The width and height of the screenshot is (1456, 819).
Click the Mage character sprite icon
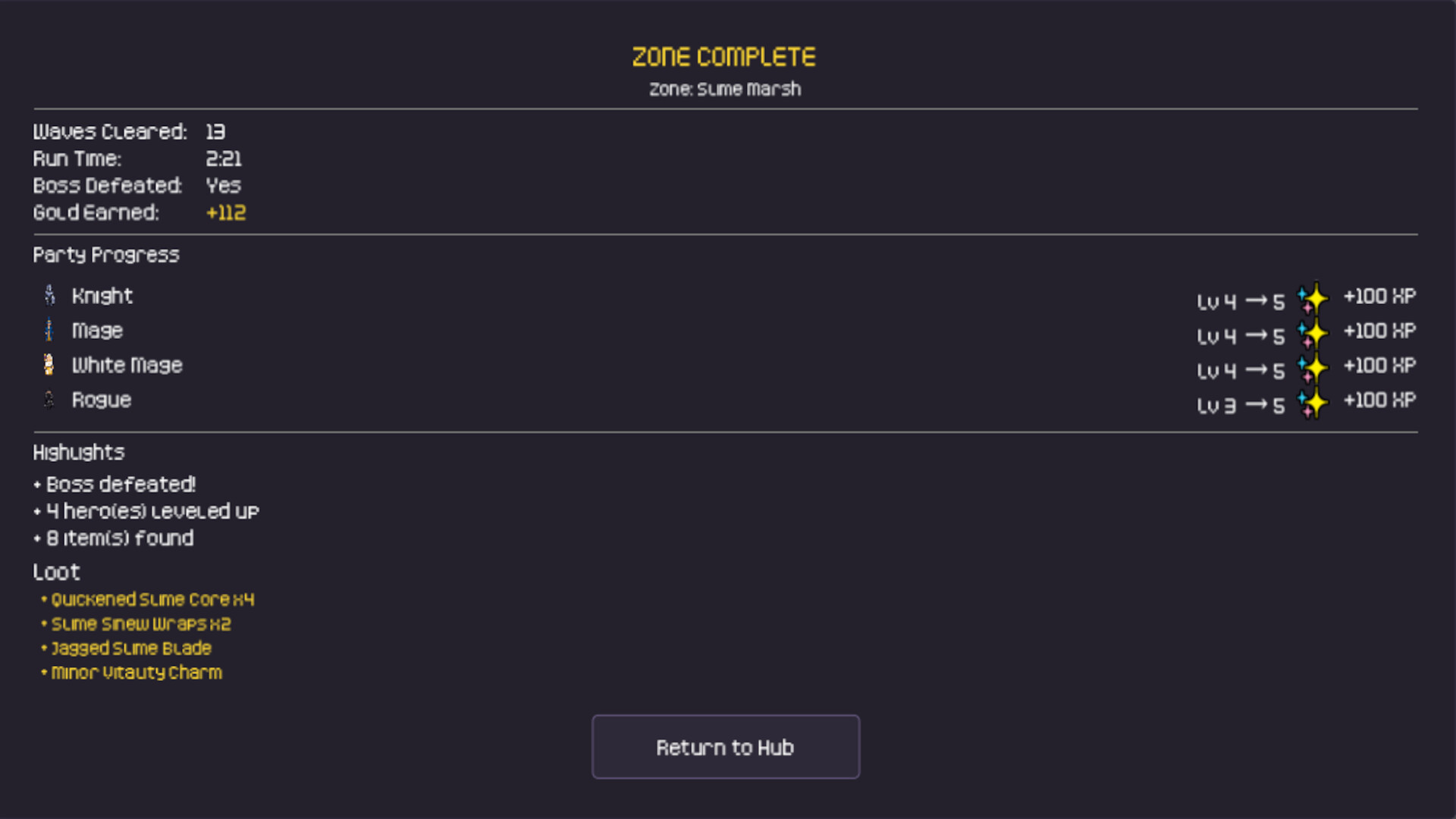click(x=49, y=330)
